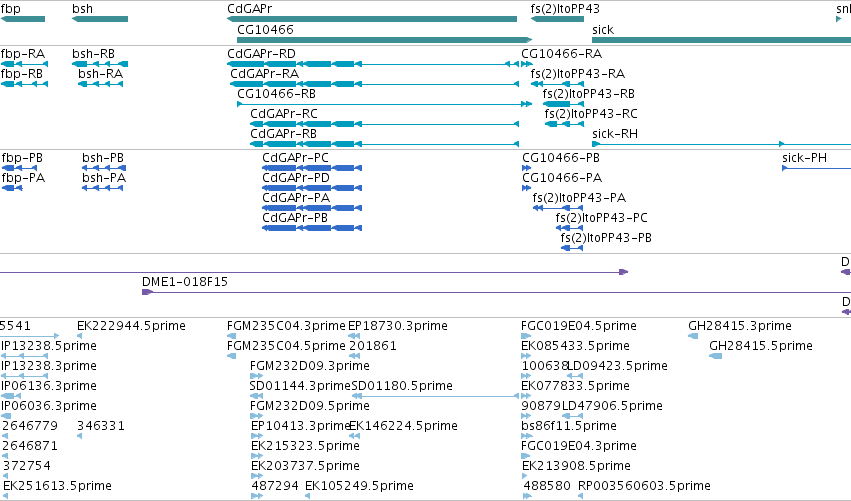Viewport: 851px width, 501px height.
Task: Click fs(2)ltoPP43-PB protein label
Action: [x=606, y=238]
